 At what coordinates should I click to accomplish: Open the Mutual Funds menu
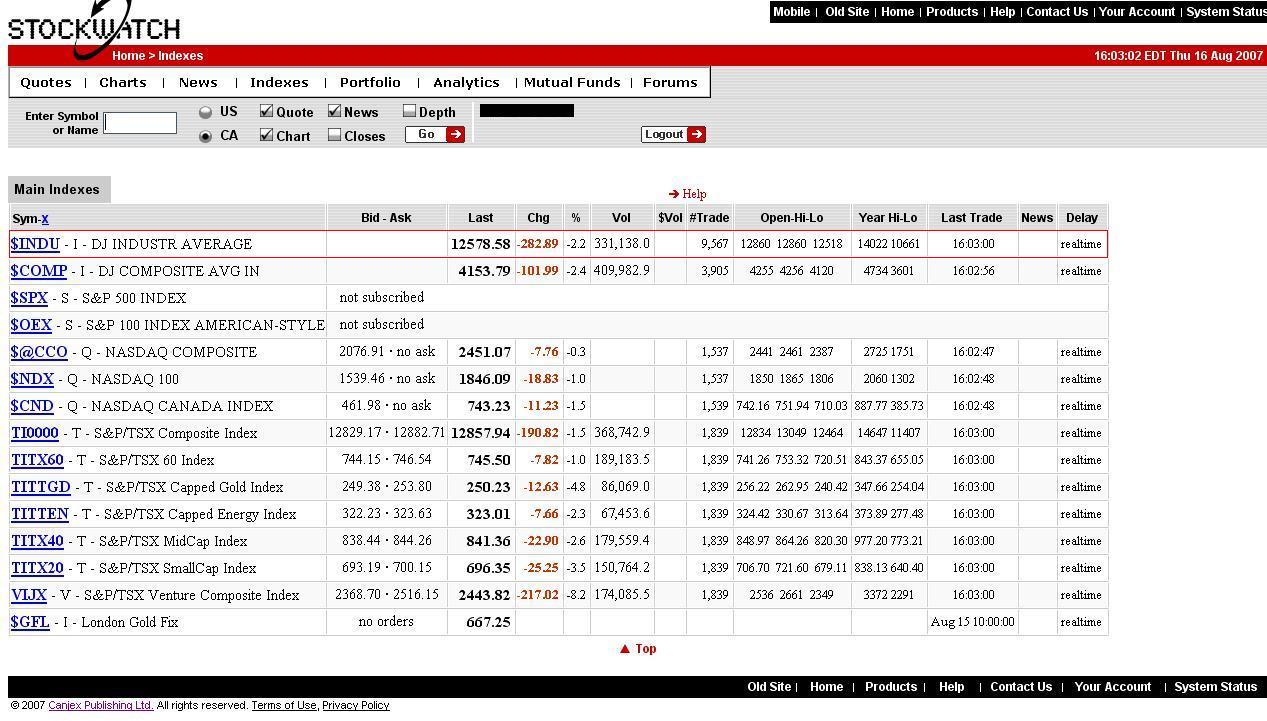(x=571, y=83)
